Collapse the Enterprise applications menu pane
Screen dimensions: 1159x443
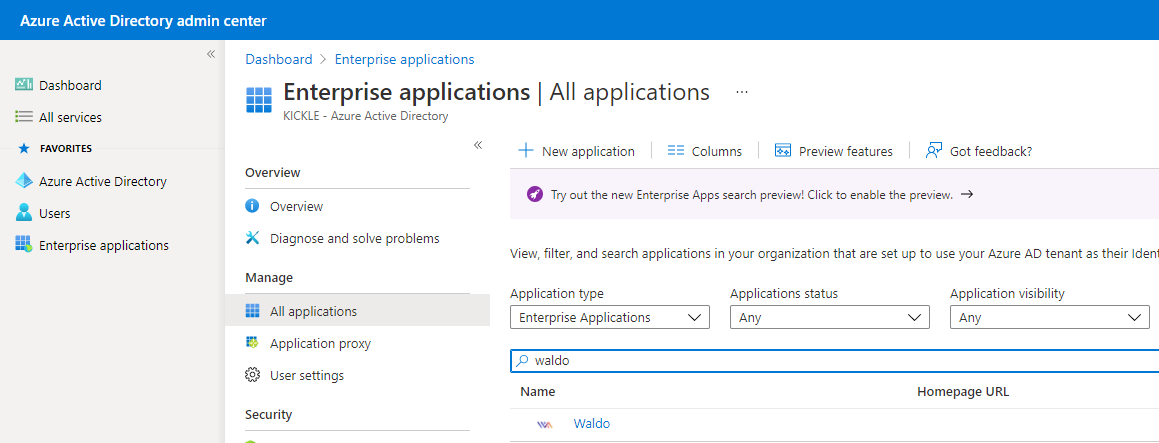tap(477, 145)
